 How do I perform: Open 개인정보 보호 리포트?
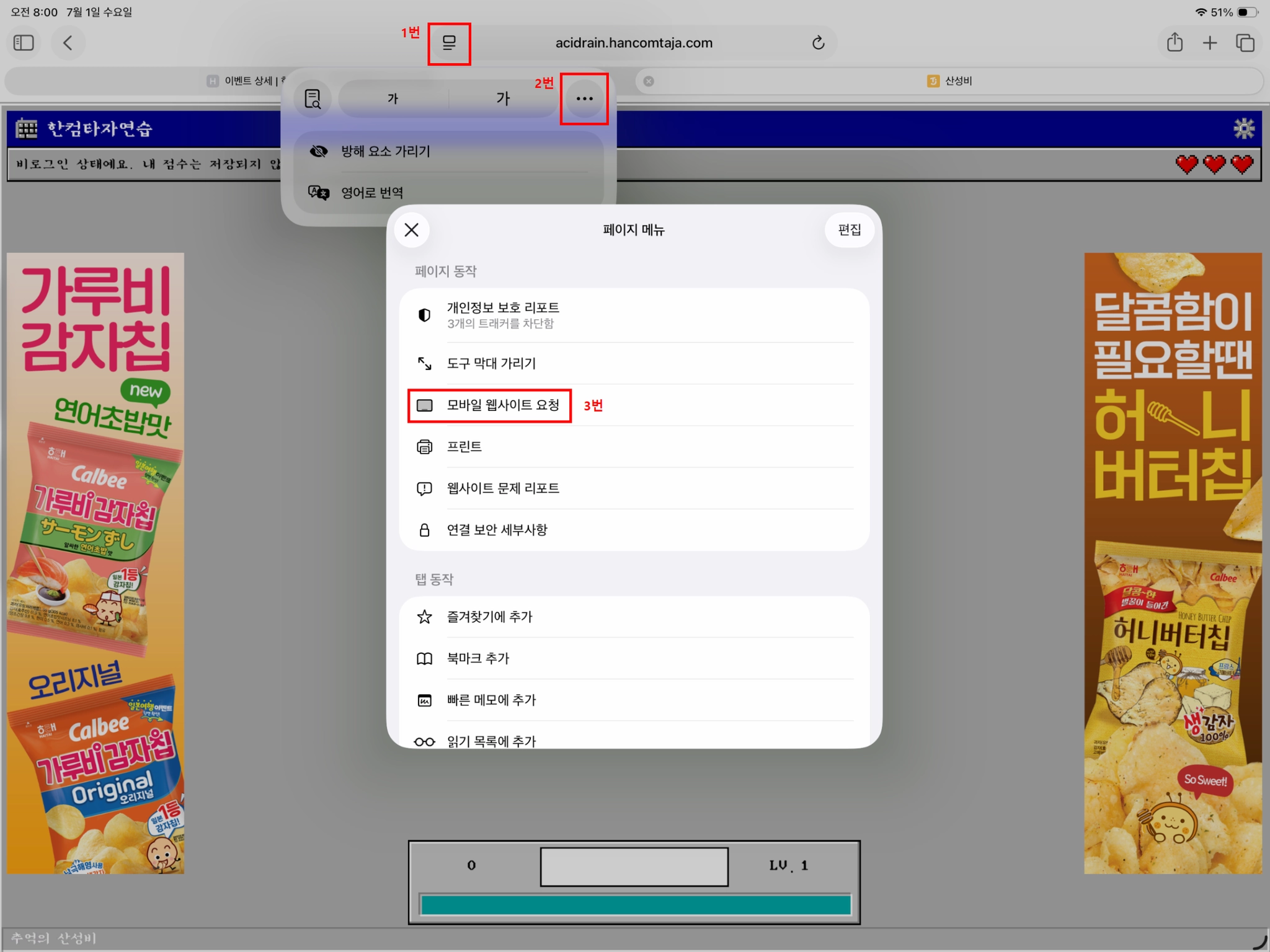[x=634, y=315]
